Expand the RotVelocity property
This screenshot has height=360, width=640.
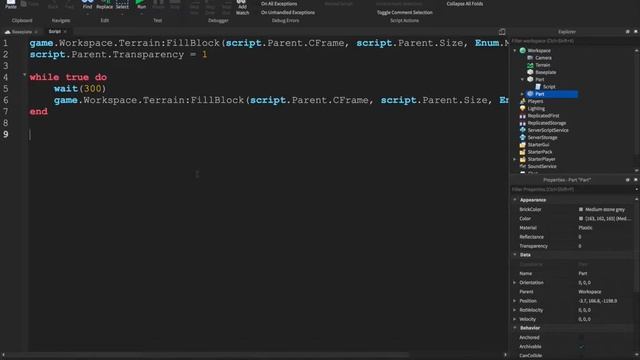point(515,310)
